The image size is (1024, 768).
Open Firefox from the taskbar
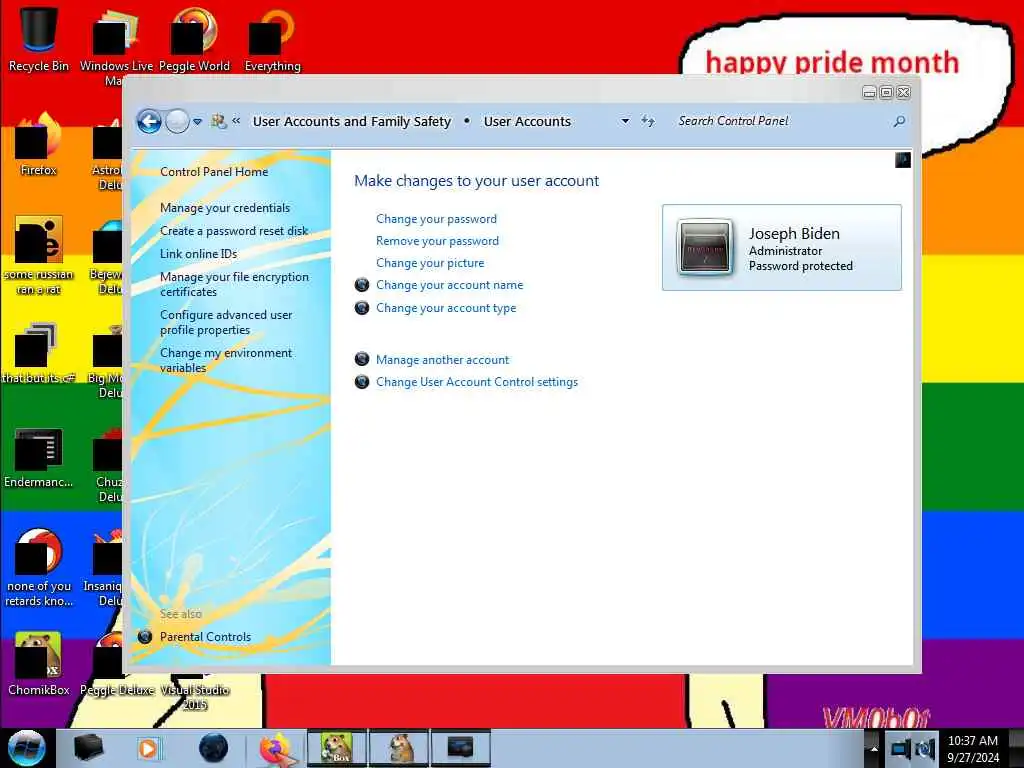[276, 748]
